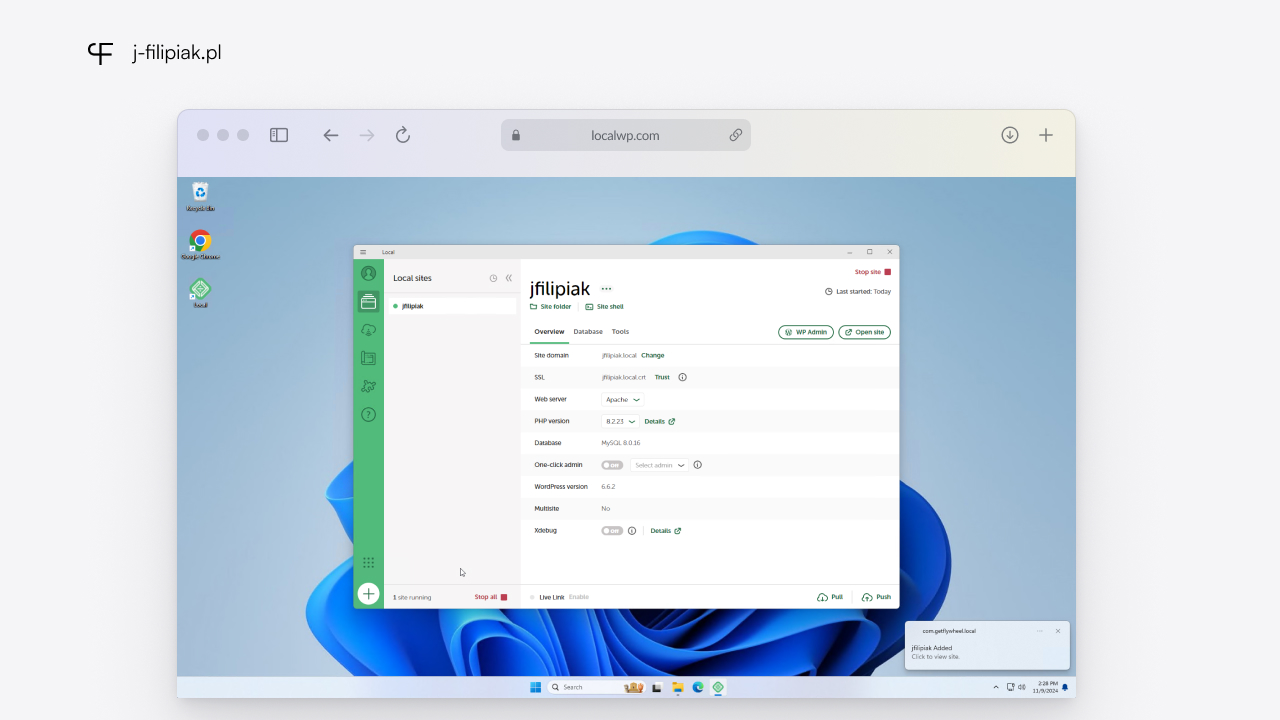The height and width of the screenshot is (720, 1280).
Task: Click the Pull button
Action: (x=830, y=597)
